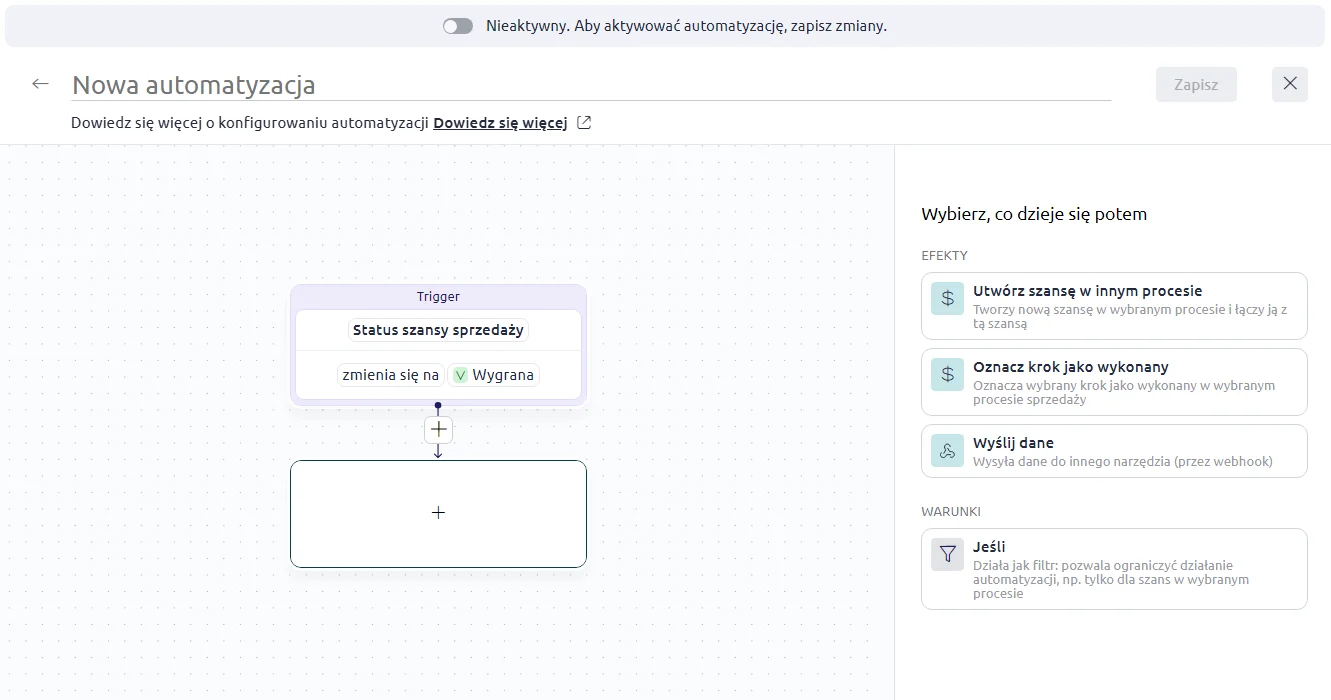Click the Nowa automatyzacja title field
1331x700 pixels.
(193, 84)
